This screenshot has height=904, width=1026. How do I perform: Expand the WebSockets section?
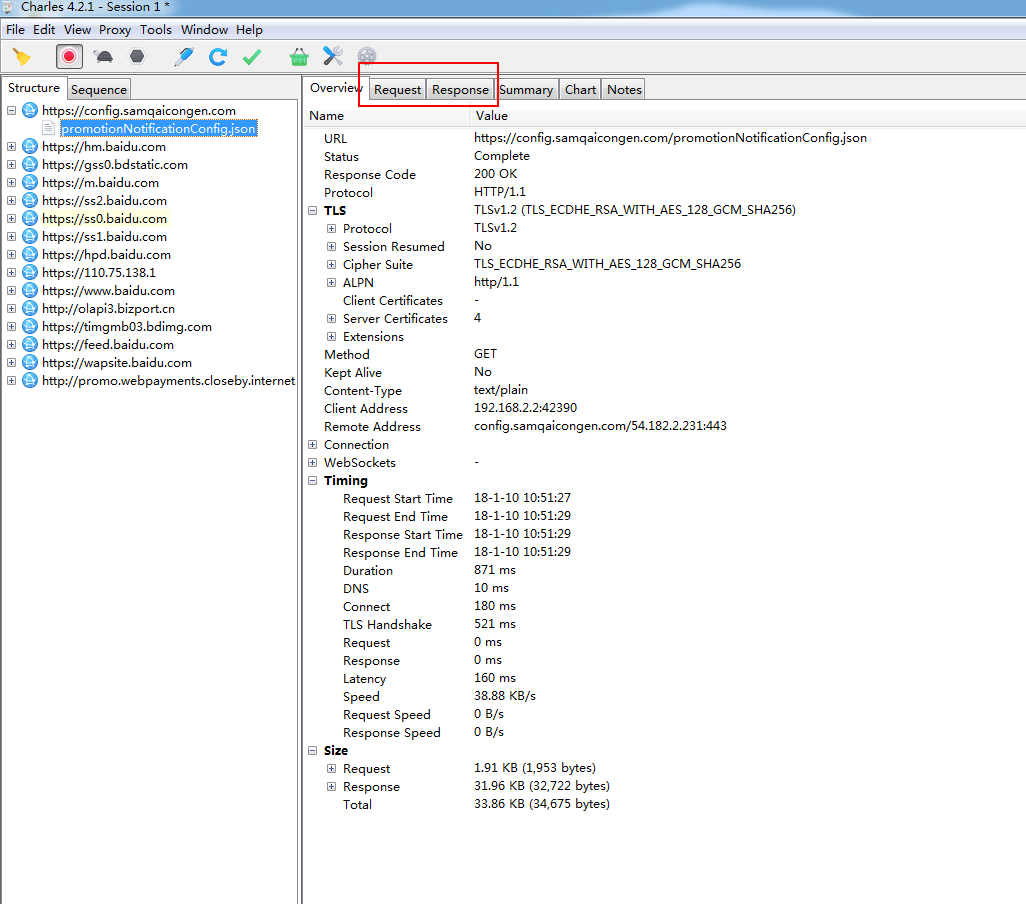(x=313, y=462)
